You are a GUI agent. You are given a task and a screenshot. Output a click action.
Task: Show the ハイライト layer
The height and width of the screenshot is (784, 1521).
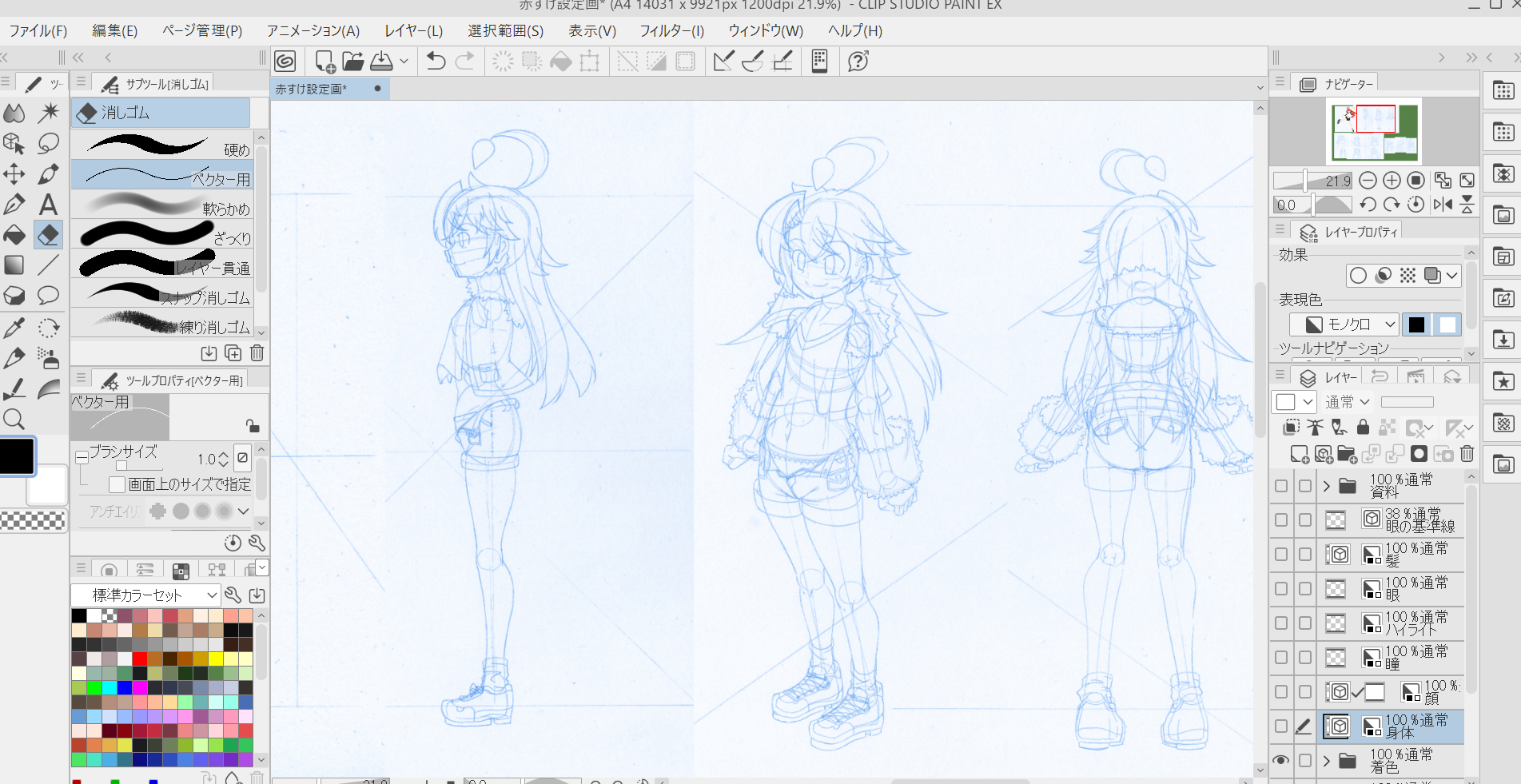(1281, 623)
